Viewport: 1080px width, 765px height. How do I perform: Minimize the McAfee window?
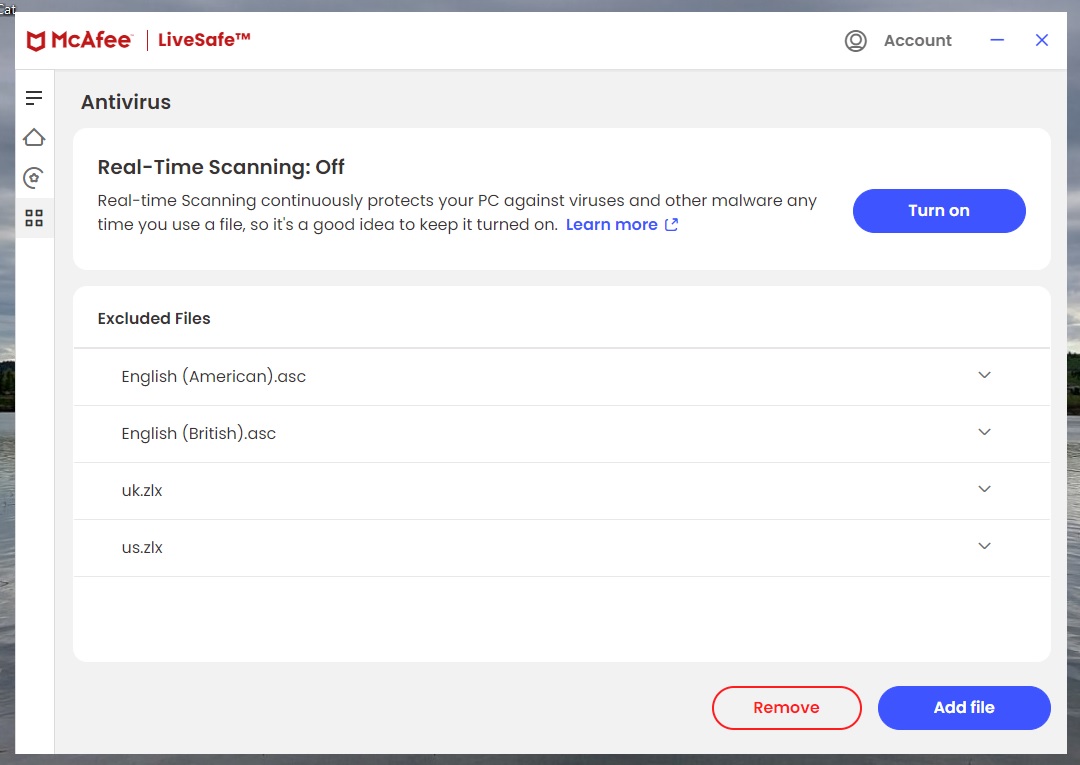pos(997,41)
